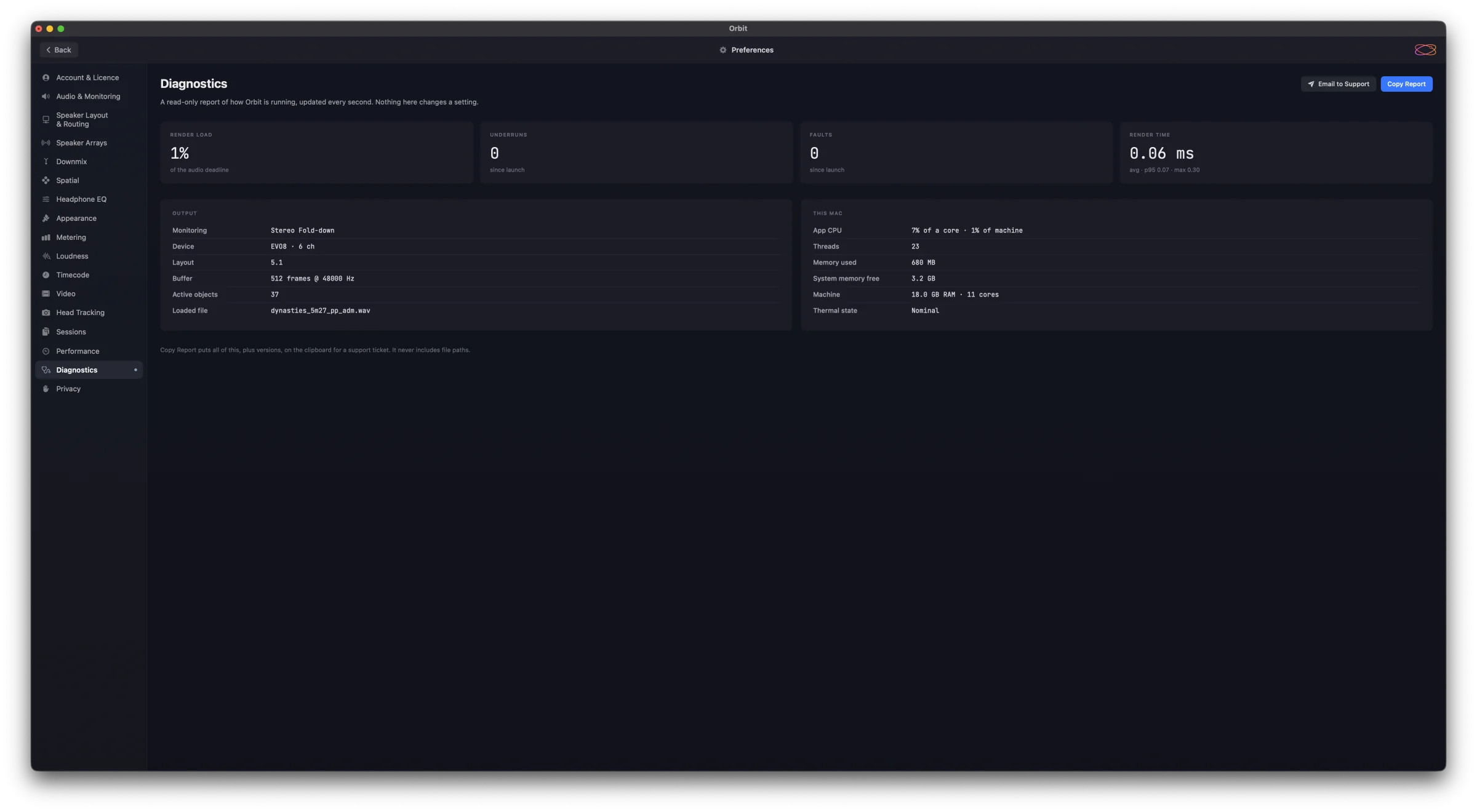The image size is (1477, 812).
Task: Click the 512 frames @ 48000 Hz value
Action: (x=313, y=279)
